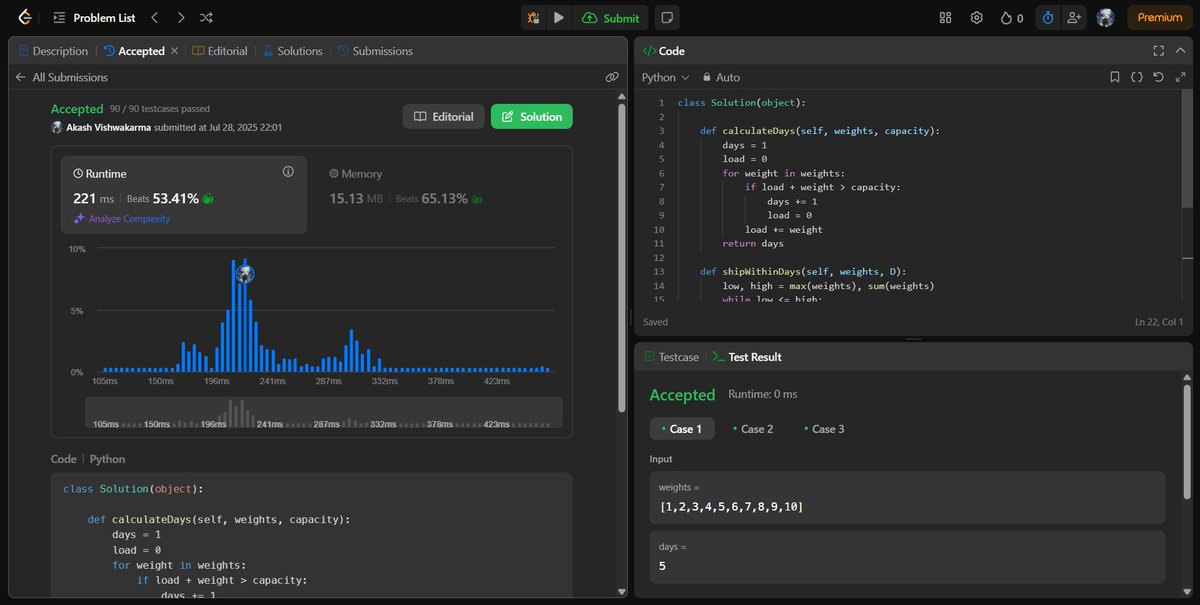Image resolution: width=1200 pixels, height=605 pixels.
Task: Open the layout grid icon
Action: click(x=946, y=18)
